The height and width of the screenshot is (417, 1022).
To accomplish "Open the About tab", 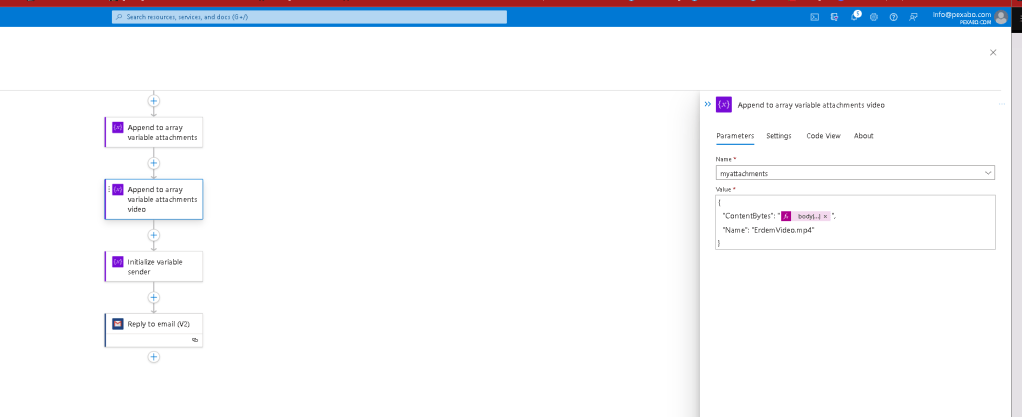I will click(864, 136).
